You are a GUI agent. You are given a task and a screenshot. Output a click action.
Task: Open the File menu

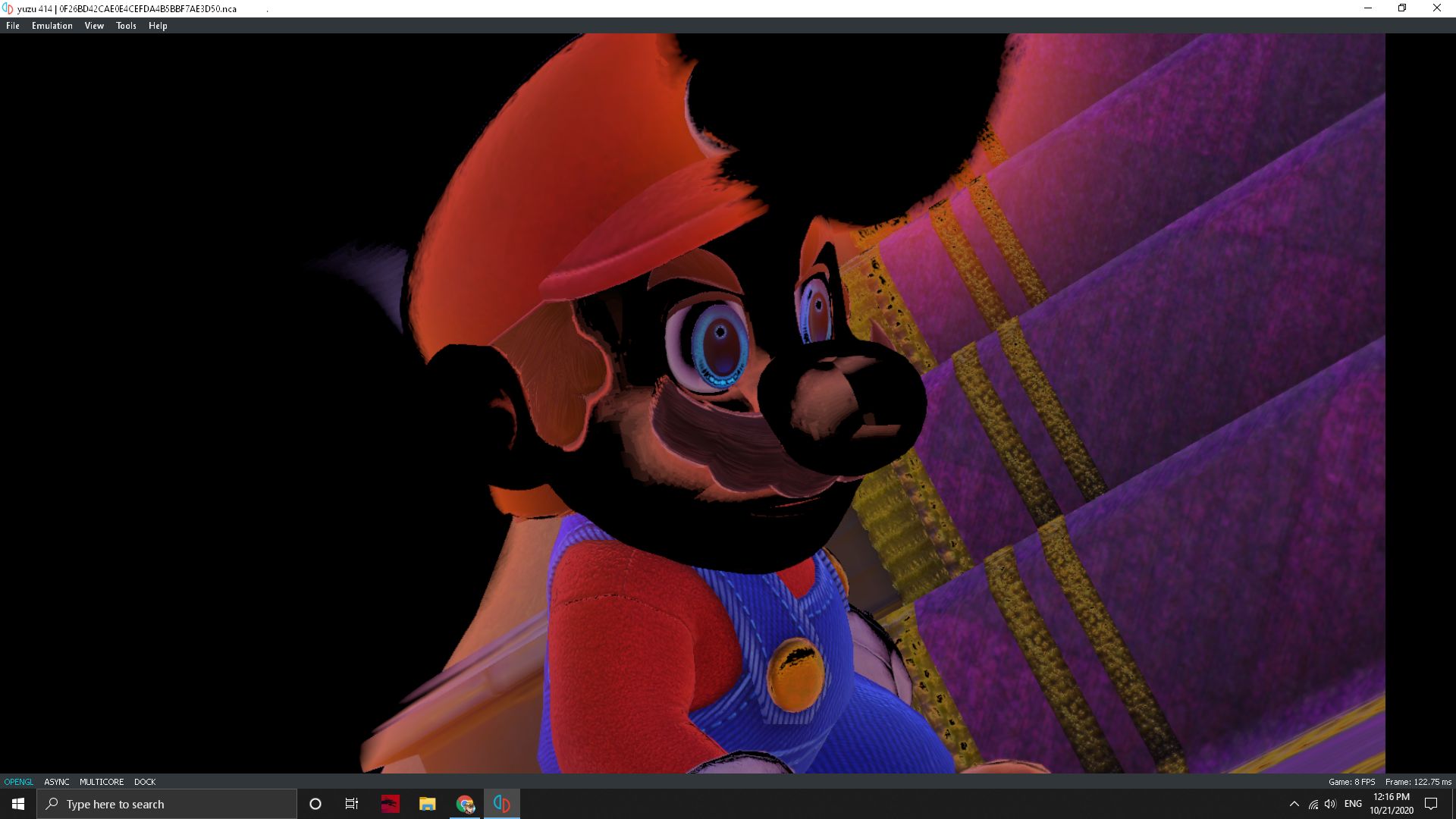click(12, 25)
